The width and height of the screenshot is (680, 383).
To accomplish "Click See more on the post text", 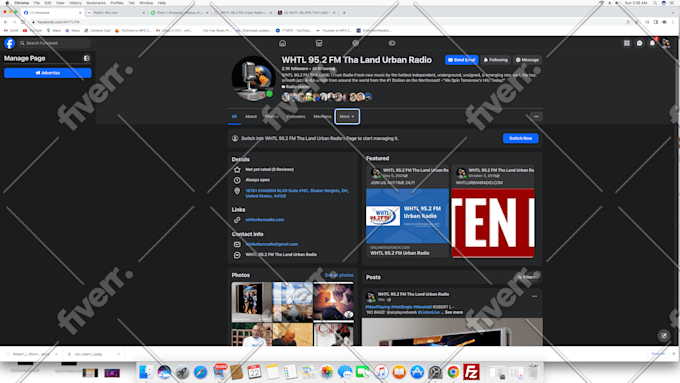I will [454, 312].
